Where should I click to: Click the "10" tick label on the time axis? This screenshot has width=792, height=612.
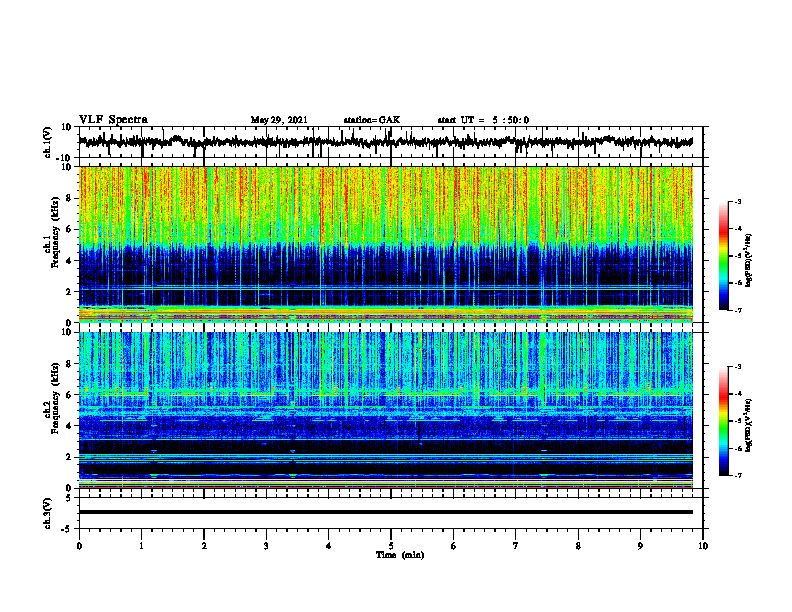[x=703, y=546]
